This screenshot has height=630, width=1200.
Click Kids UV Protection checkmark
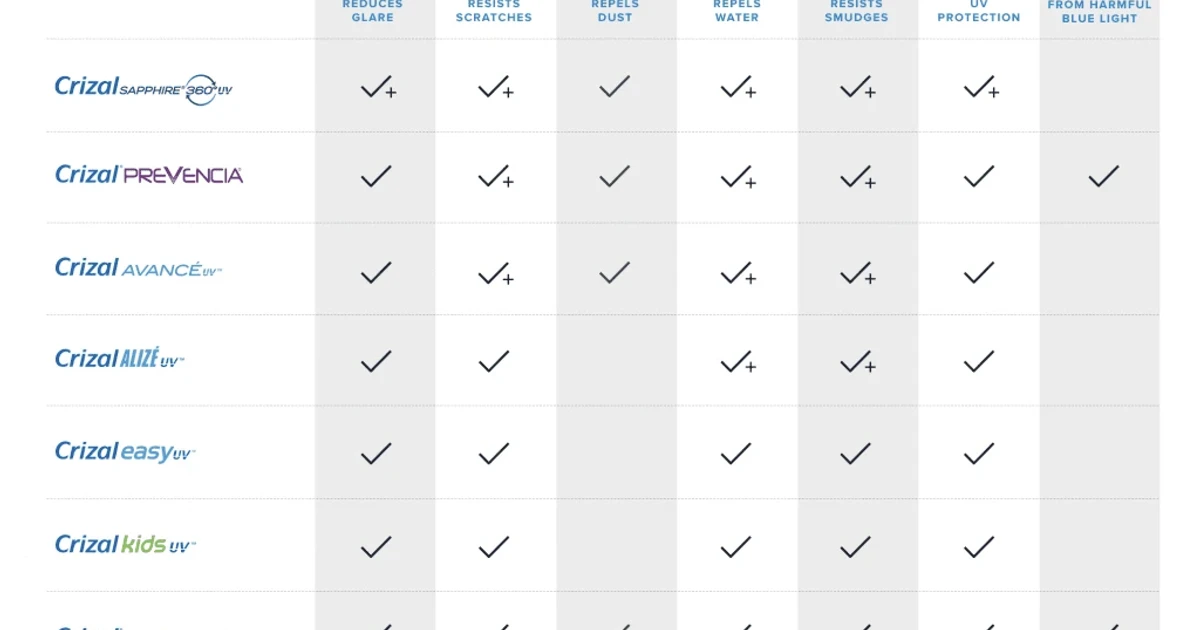[x=979, y=547]
